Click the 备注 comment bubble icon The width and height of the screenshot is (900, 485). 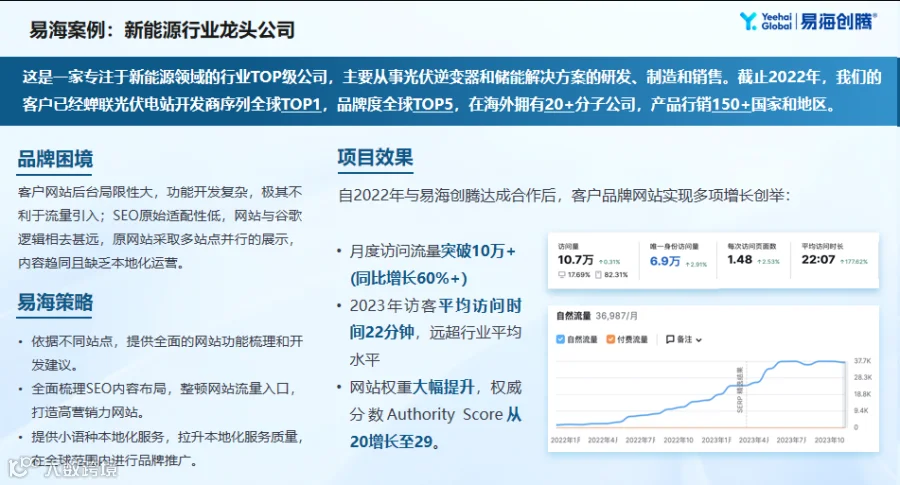click(x=669, y=339)
